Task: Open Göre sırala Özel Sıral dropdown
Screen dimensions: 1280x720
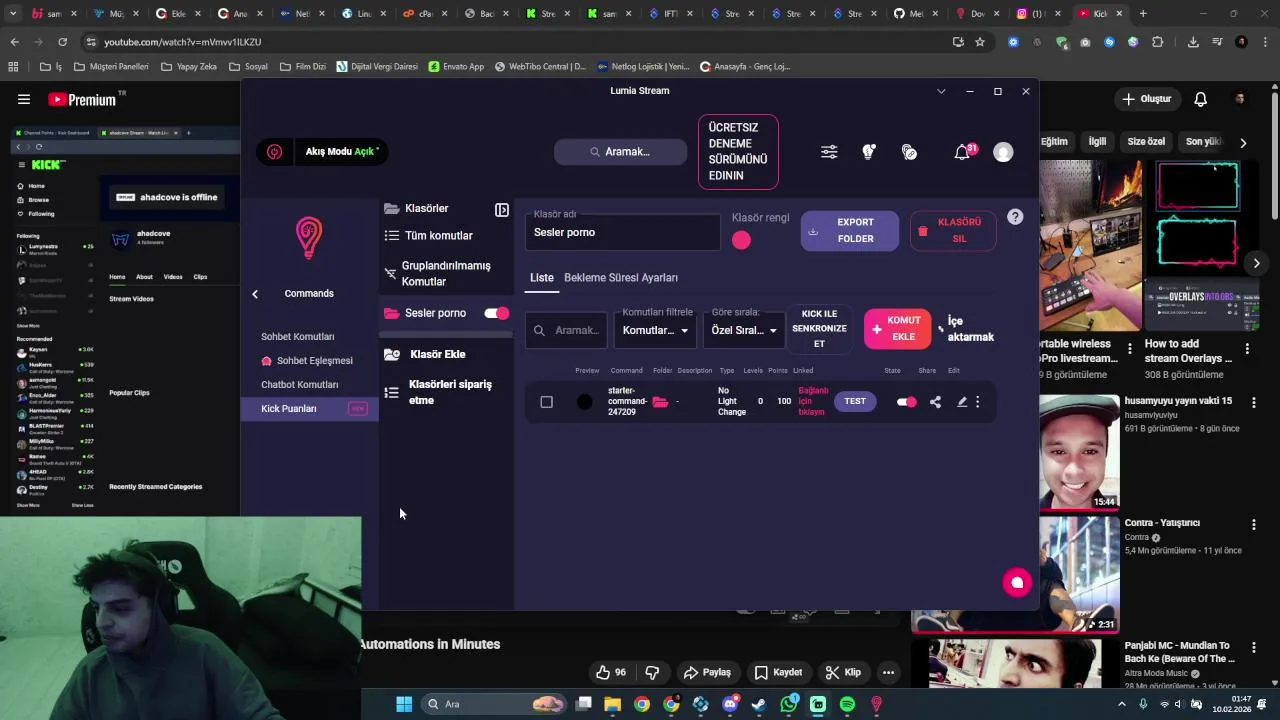Action: point(744,330)
